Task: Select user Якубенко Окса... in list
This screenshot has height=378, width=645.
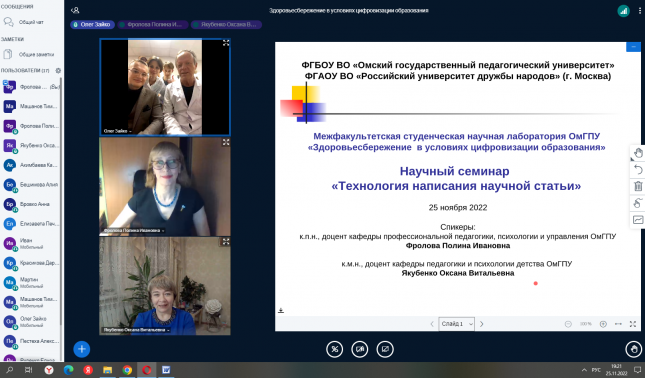Action: 31,146
